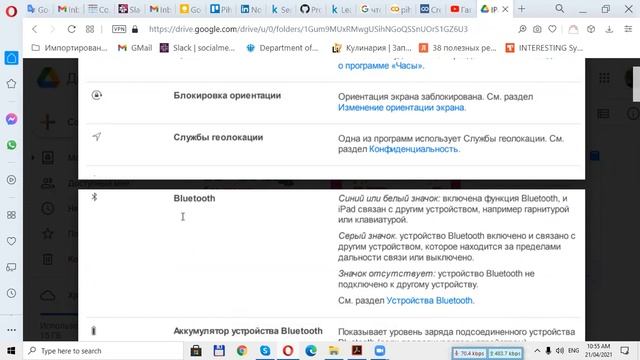Take a snapshot with the camera icon
Image resolution: width=640 pixels, height=360 pixels.
(x=537, y=29)
